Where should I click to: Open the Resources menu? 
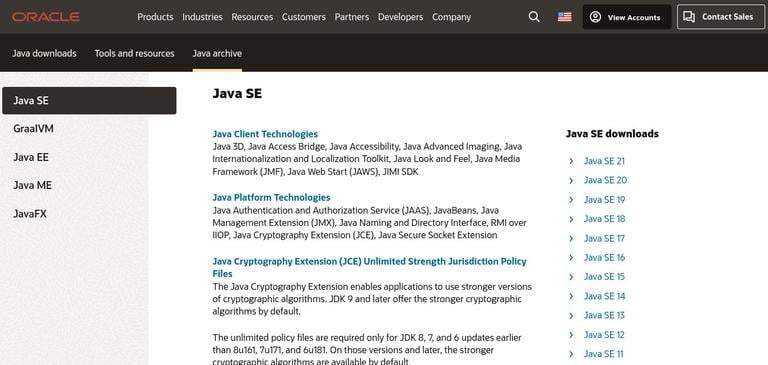click(x=252, y=17)
